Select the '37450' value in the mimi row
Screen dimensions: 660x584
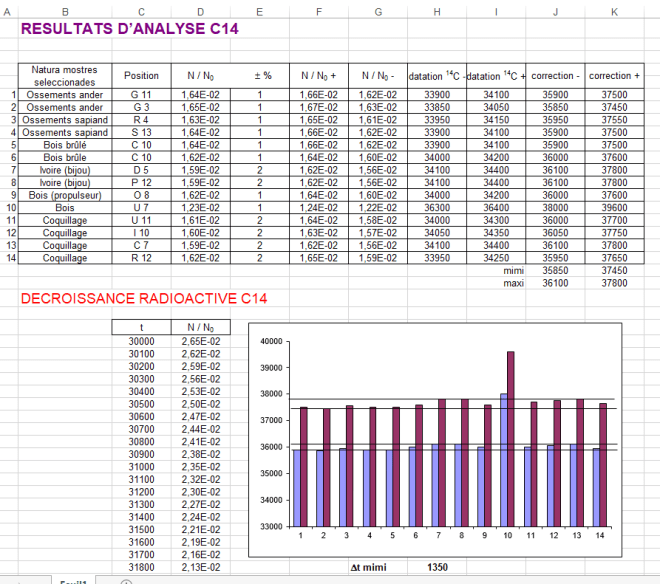pos(614,270)
